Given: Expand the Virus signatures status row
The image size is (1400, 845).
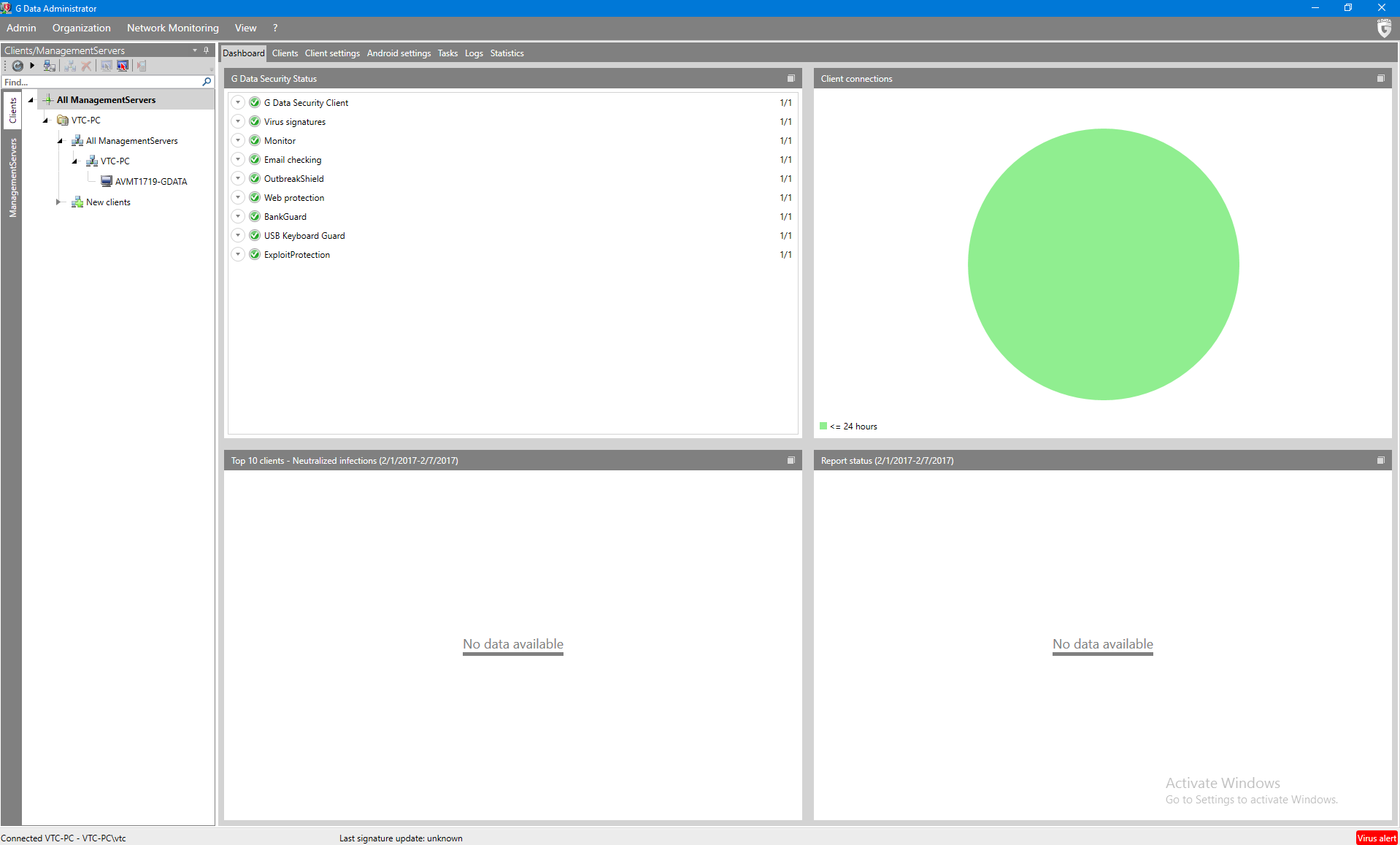Looking at the screenshot, I should pos(238,121).
